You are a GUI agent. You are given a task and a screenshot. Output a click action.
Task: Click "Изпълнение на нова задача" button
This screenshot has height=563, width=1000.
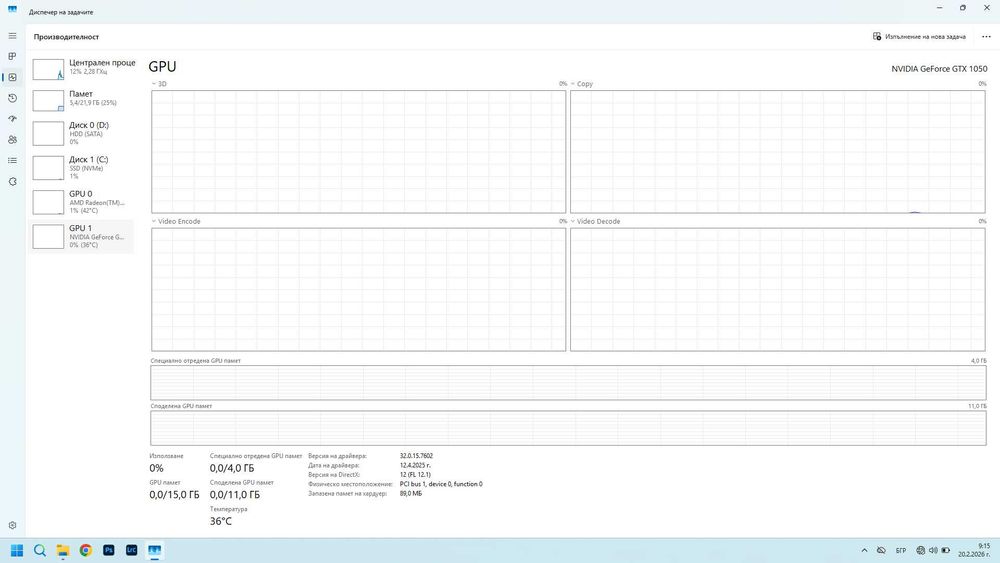[x=919, y=37]
